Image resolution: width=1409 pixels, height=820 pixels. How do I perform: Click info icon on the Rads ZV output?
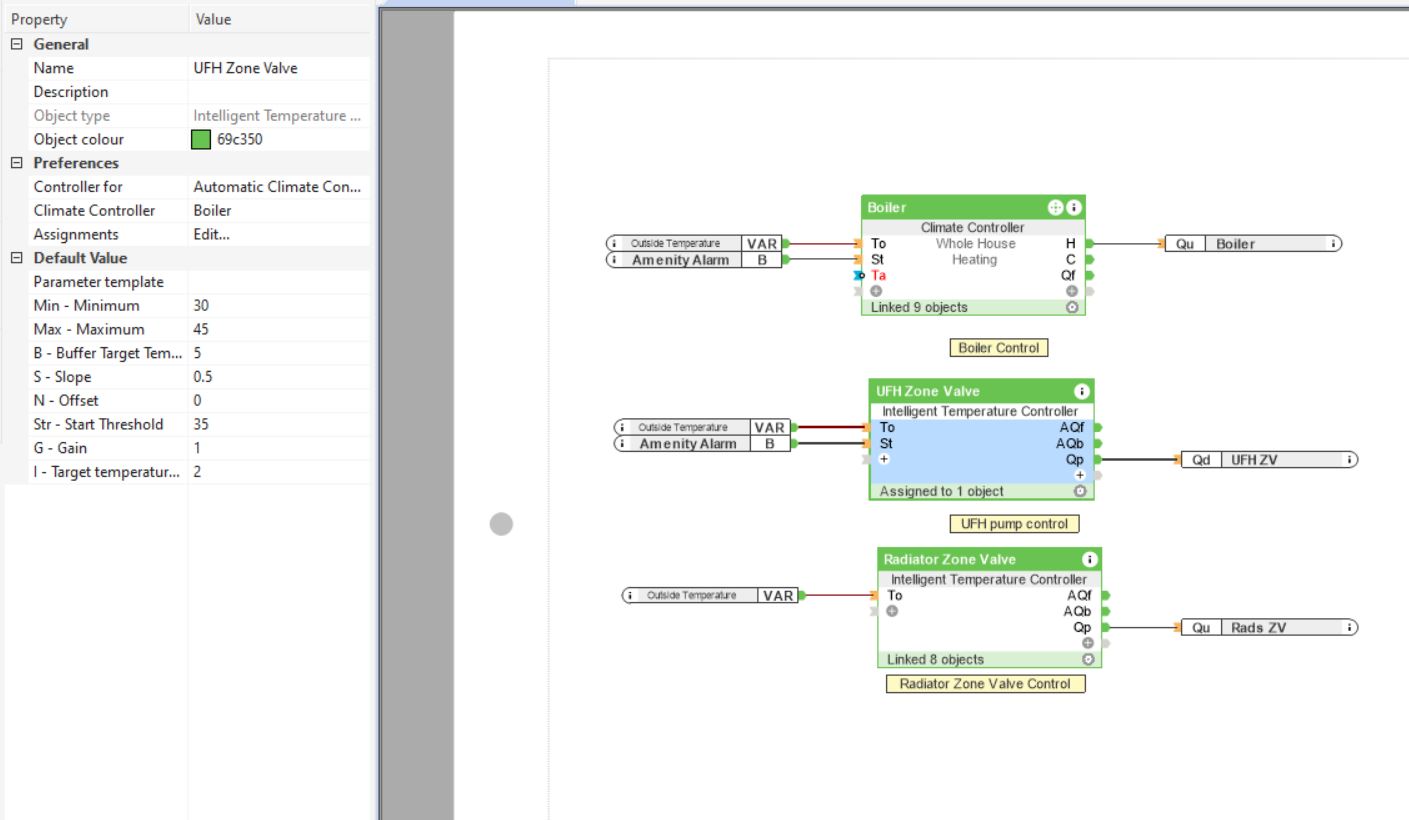[1350, 628]
